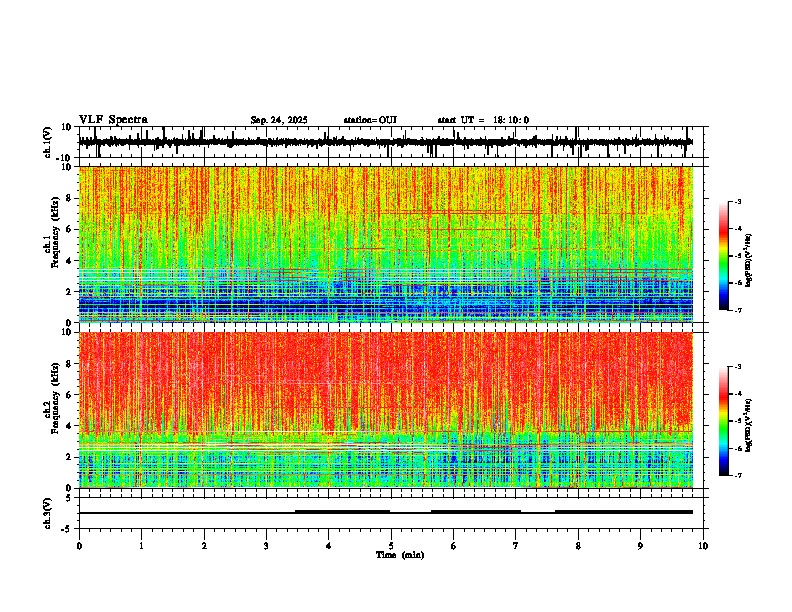Click the second raised ch.3 segment, minutes 5.6 to 7
The image size is (792, 612).
tap(476, 512)
